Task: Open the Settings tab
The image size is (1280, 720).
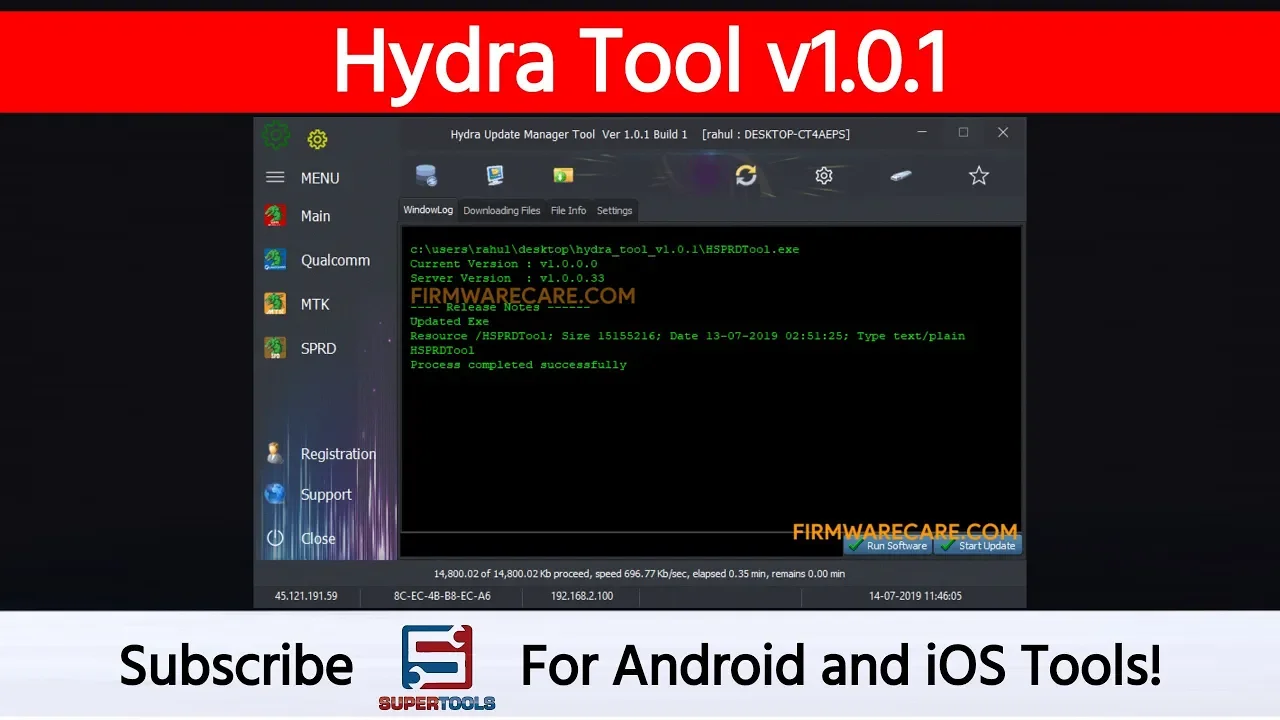Action: (x=614, y=210)
